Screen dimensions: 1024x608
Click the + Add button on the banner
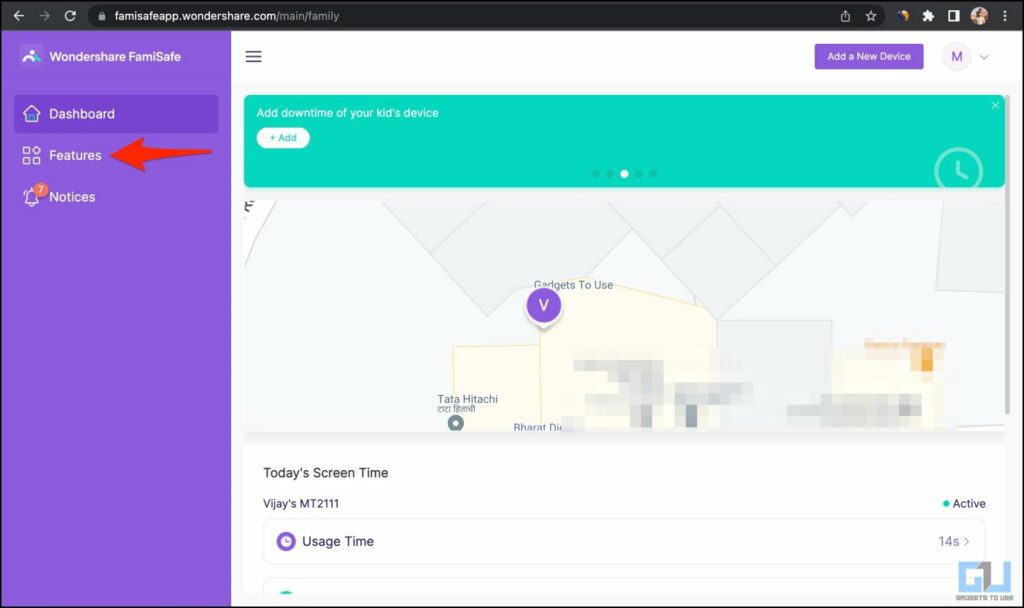(283, 138)
